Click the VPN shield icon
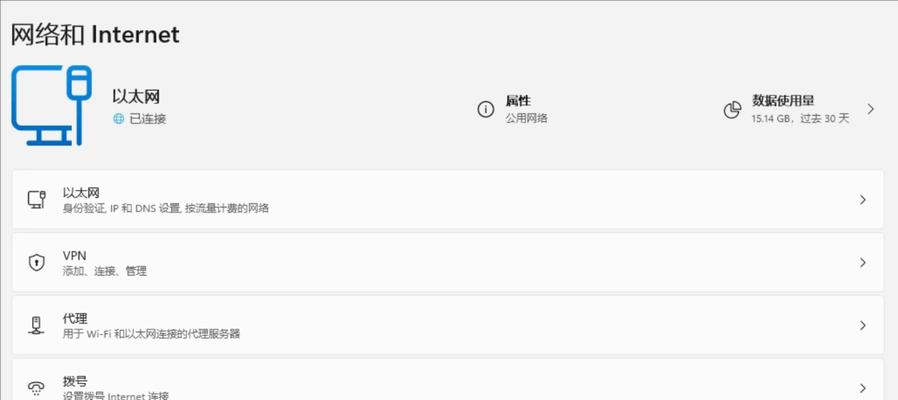Screen dimensions: 898x400 click(x=37, y=262)
